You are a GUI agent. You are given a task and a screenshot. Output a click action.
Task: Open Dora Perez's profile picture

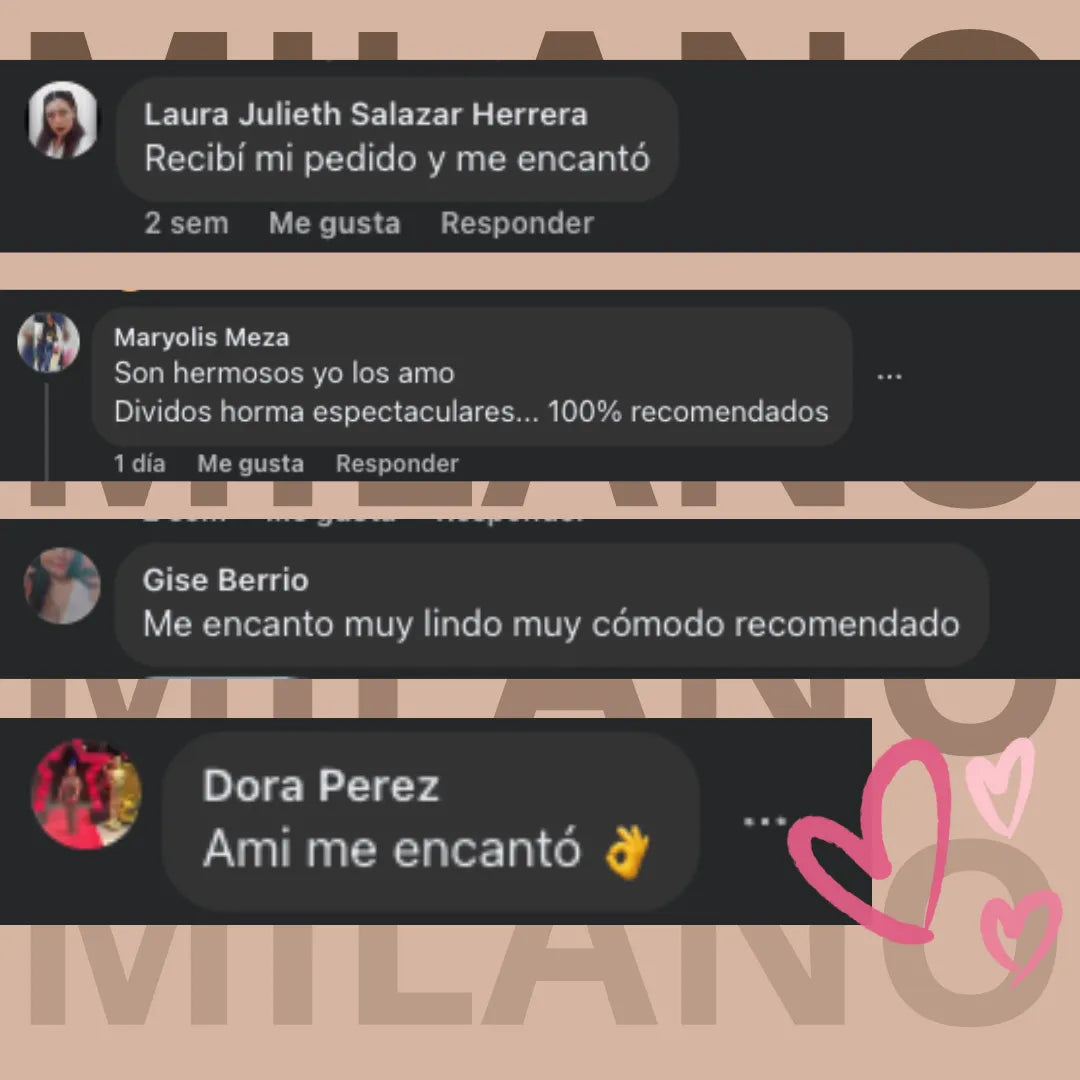[x=87, y=794]
